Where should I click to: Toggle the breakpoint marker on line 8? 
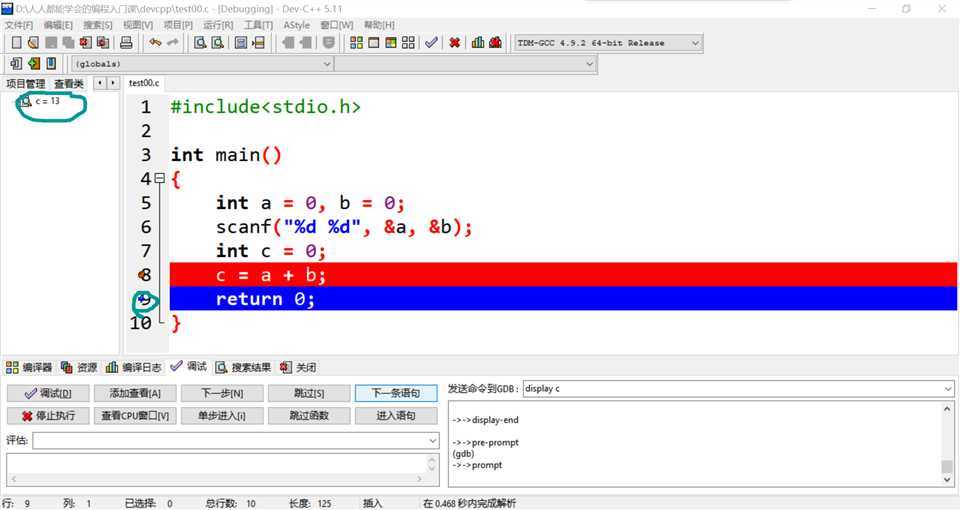pos(144,275)
